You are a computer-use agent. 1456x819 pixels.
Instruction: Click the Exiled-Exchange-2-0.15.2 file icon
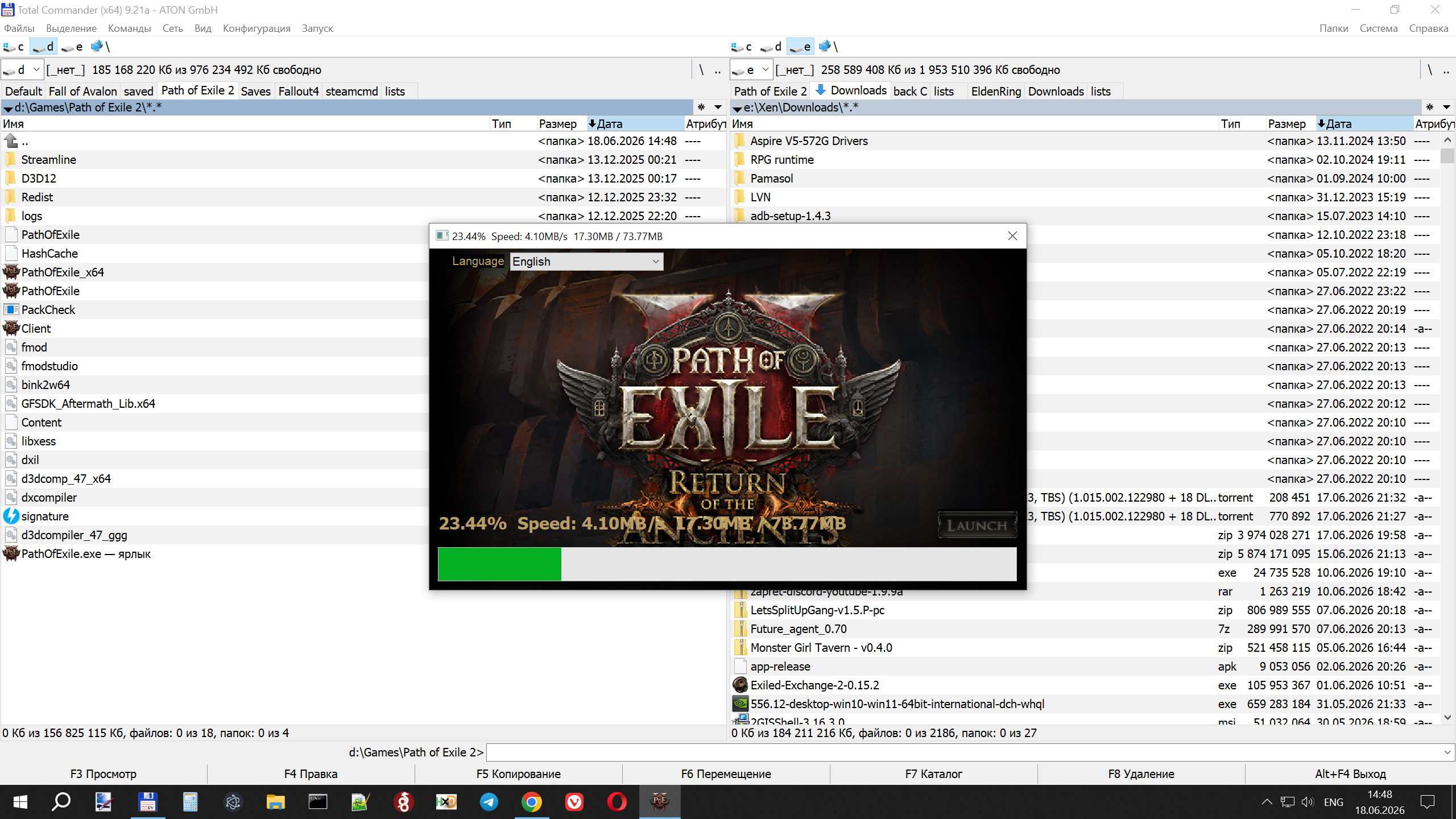tap(740, 685)
